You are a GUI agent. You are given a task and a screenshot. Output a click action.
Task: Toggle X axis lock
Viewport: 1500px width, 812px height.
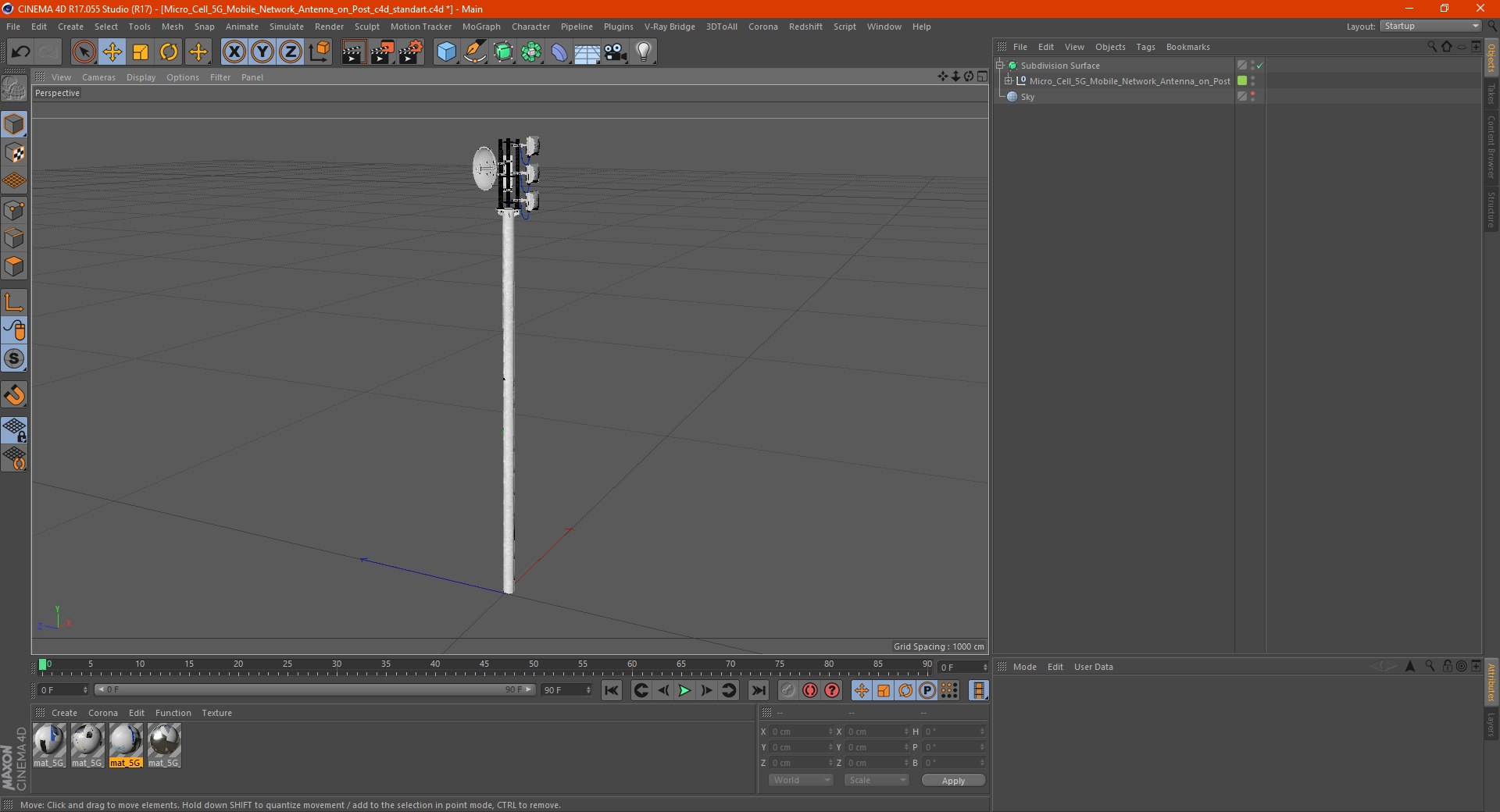click(234, 52)
